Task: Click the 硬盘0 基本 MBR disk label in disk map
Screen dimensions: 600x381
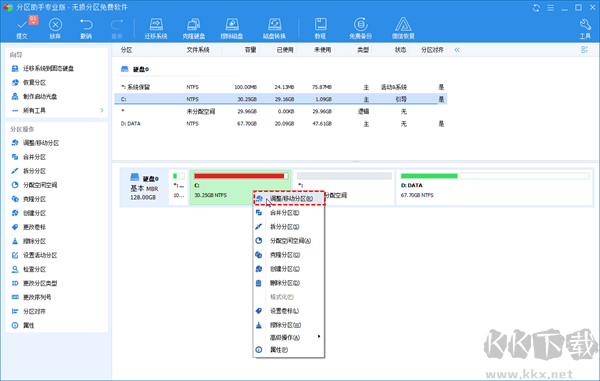Action: point(144,187)
